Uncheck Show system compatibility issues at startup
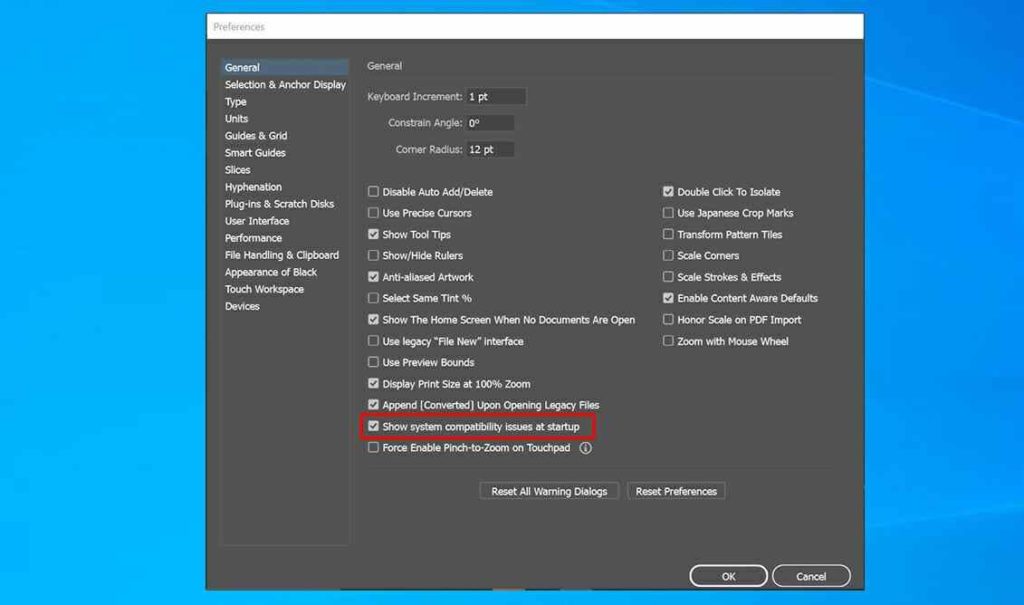The height and width of the screenshot is (605, 1024). coord(373,426)
